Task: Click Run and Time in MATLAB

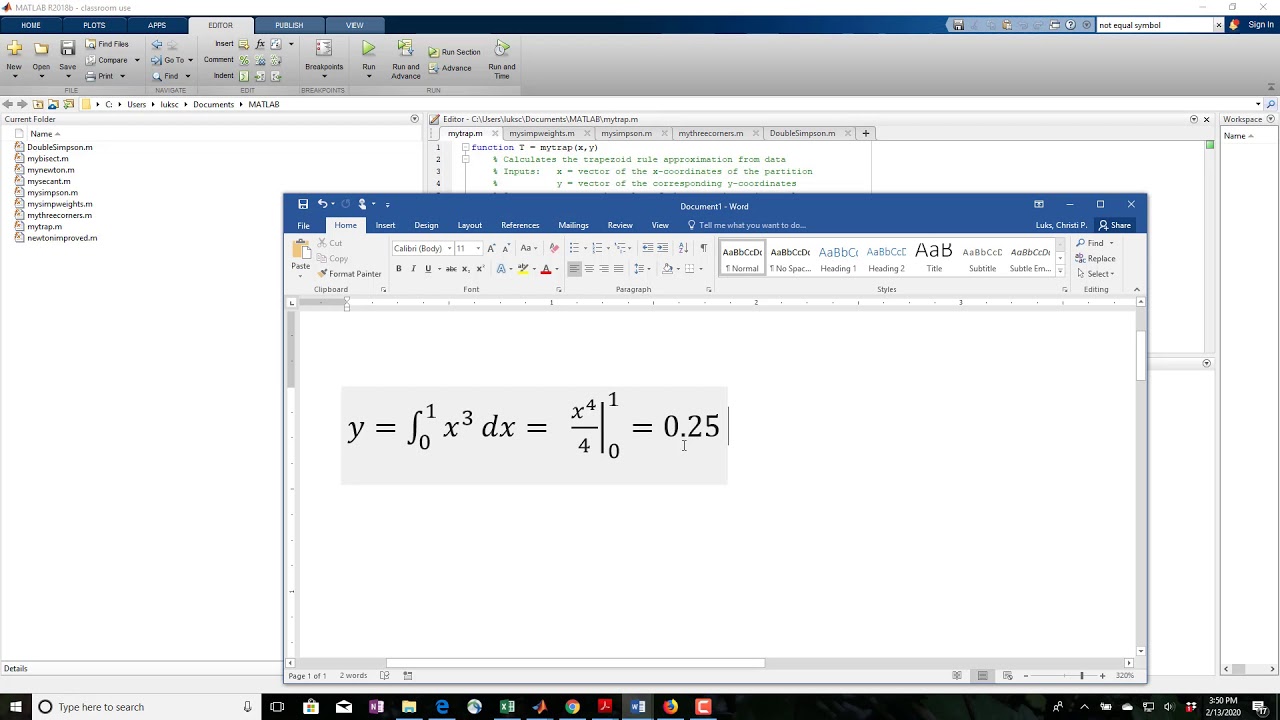Action: pos(502,60)
